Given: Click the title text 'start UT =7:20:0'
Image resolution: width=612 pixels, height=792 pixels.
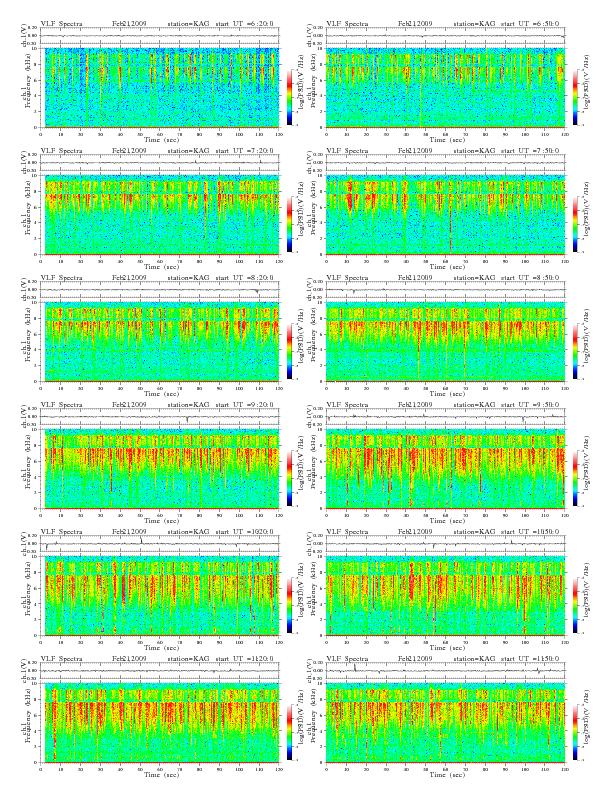Looking at the screenshot, I should (244, 151).
